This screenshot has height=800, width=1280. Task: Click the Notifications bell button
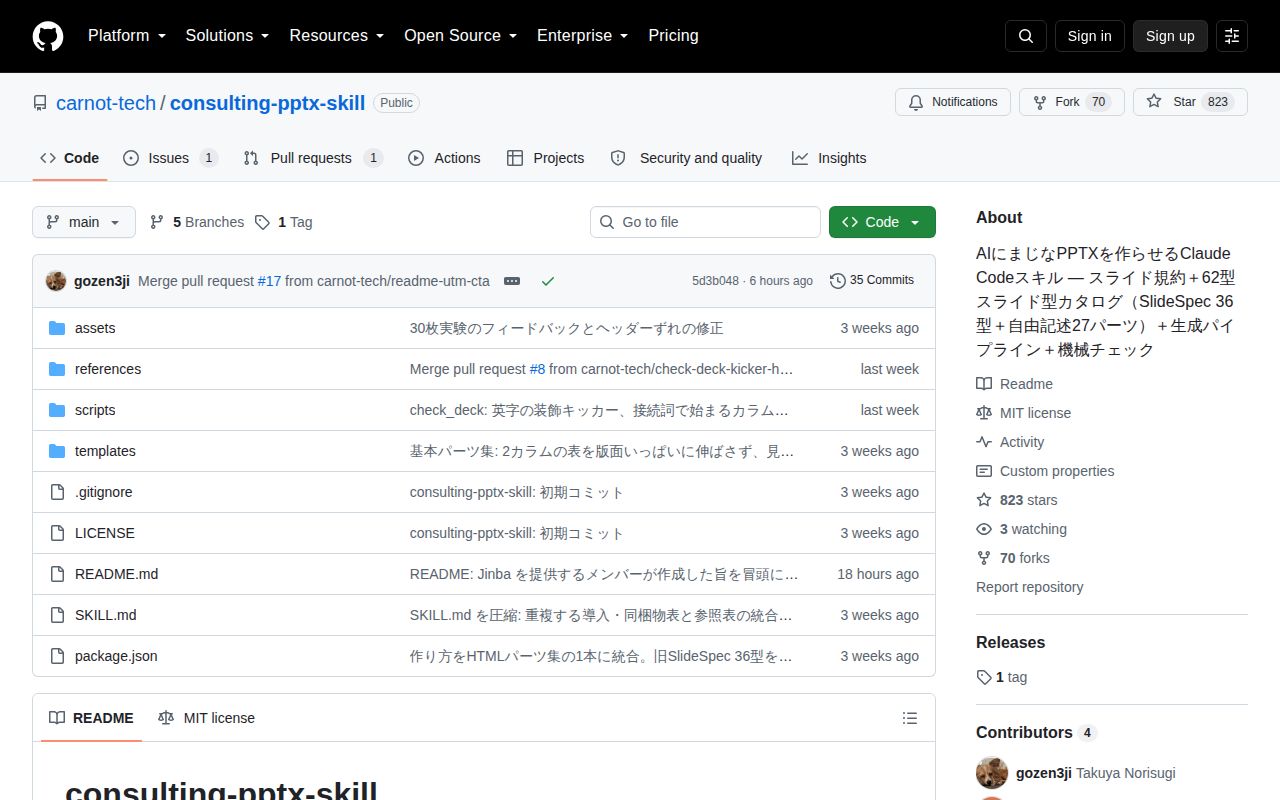tap(953, 102)
